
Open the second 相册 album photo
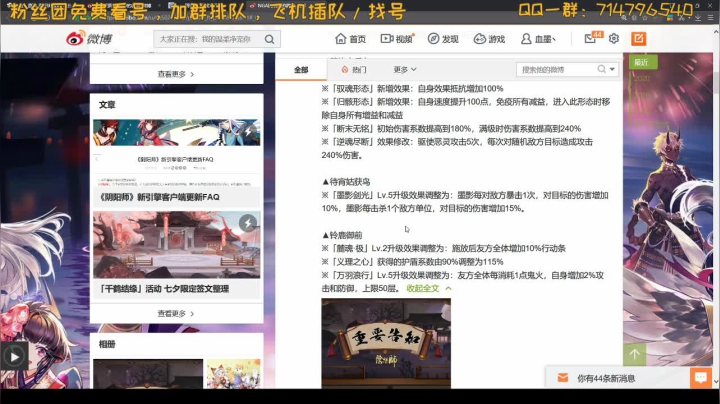tap(233, 374)
